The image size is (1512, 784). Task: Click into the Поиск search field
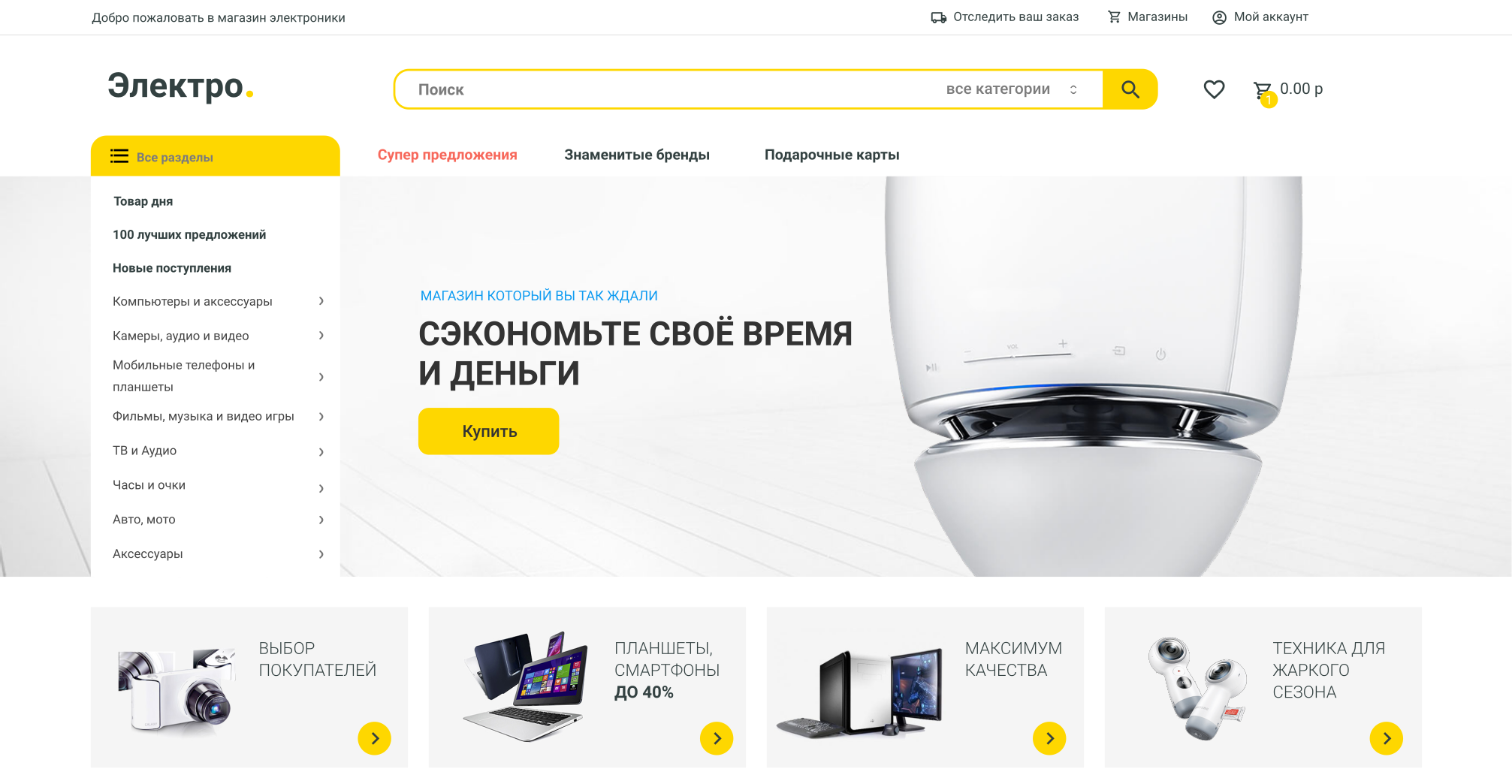668,89
